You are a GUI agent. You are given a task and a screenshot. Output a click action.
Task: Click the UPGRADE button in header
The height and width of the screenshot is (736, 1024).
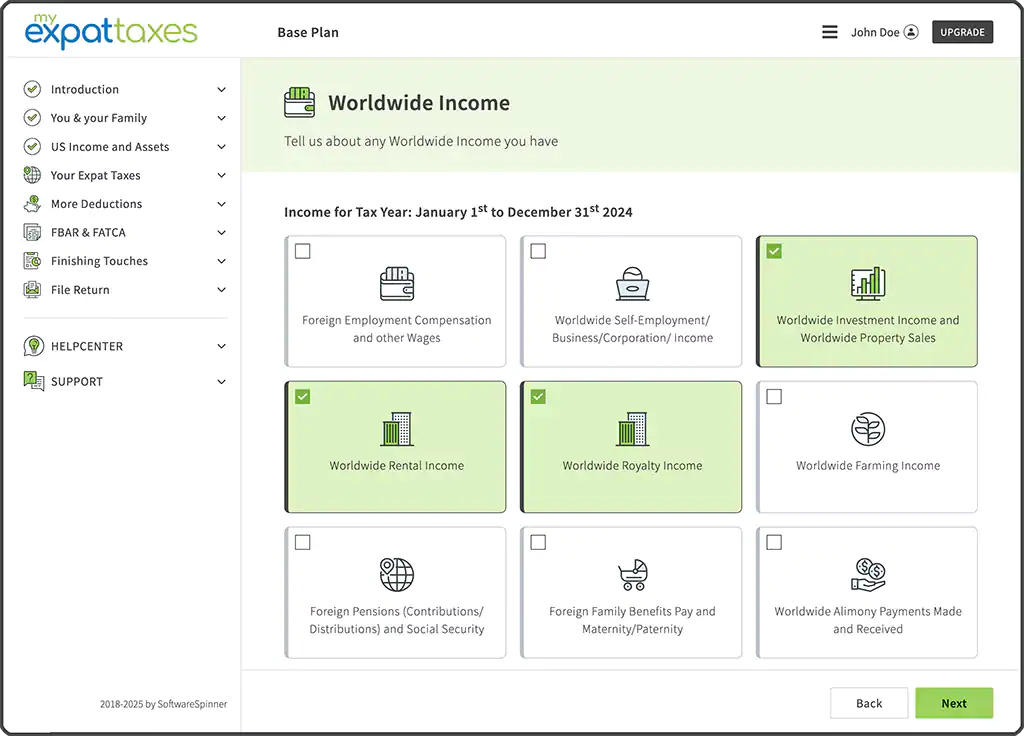[962, 32]
